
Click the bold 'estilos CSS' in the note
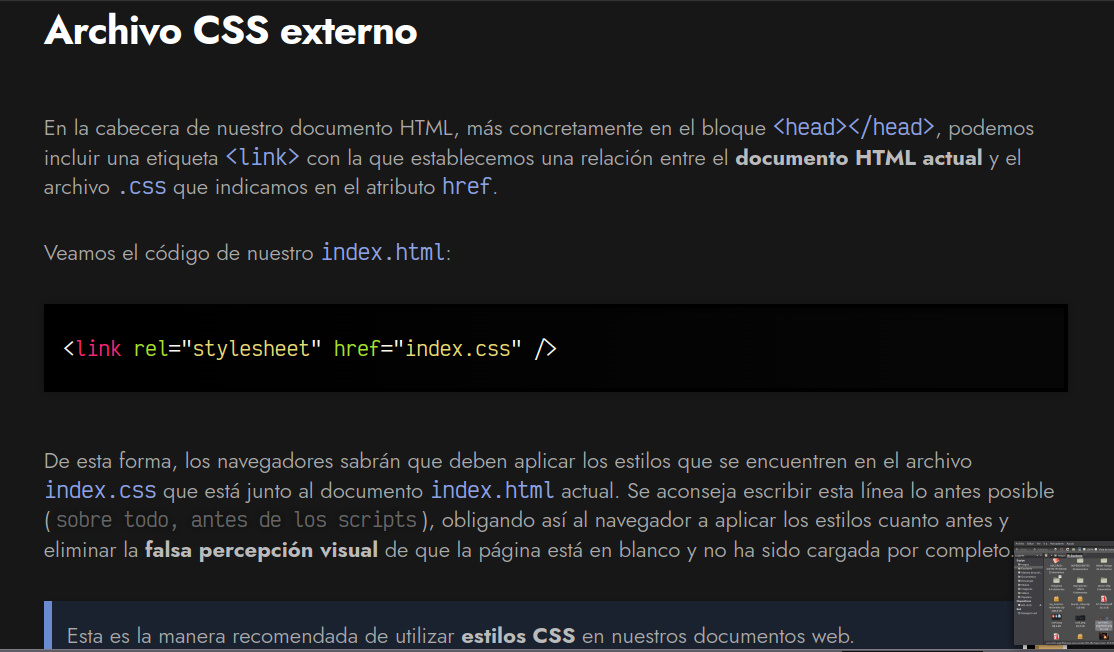pyautogui.click(x=518, y=636)
